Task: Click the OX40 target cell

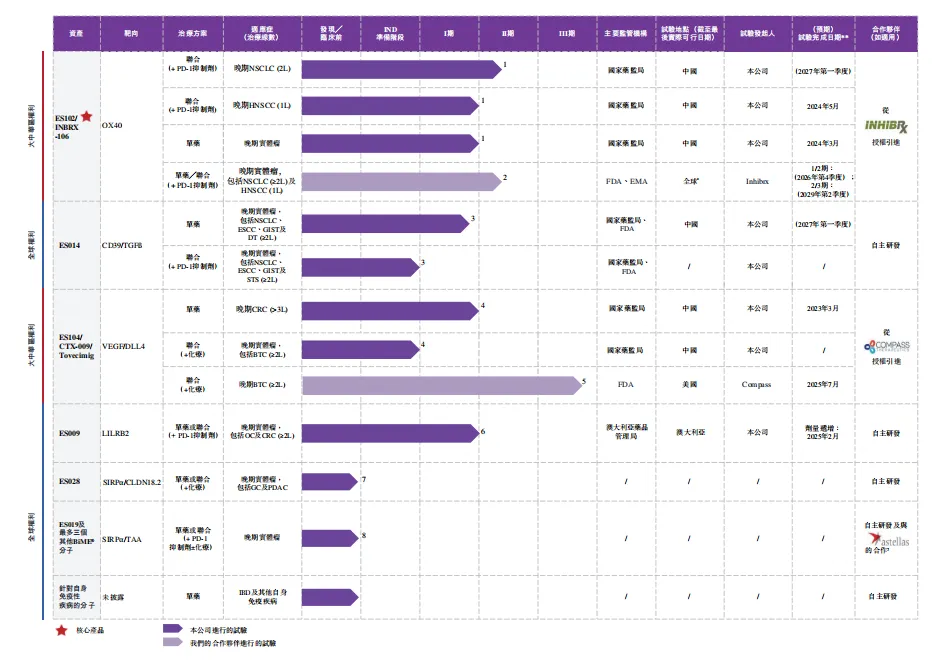Action: coord(112,126)
